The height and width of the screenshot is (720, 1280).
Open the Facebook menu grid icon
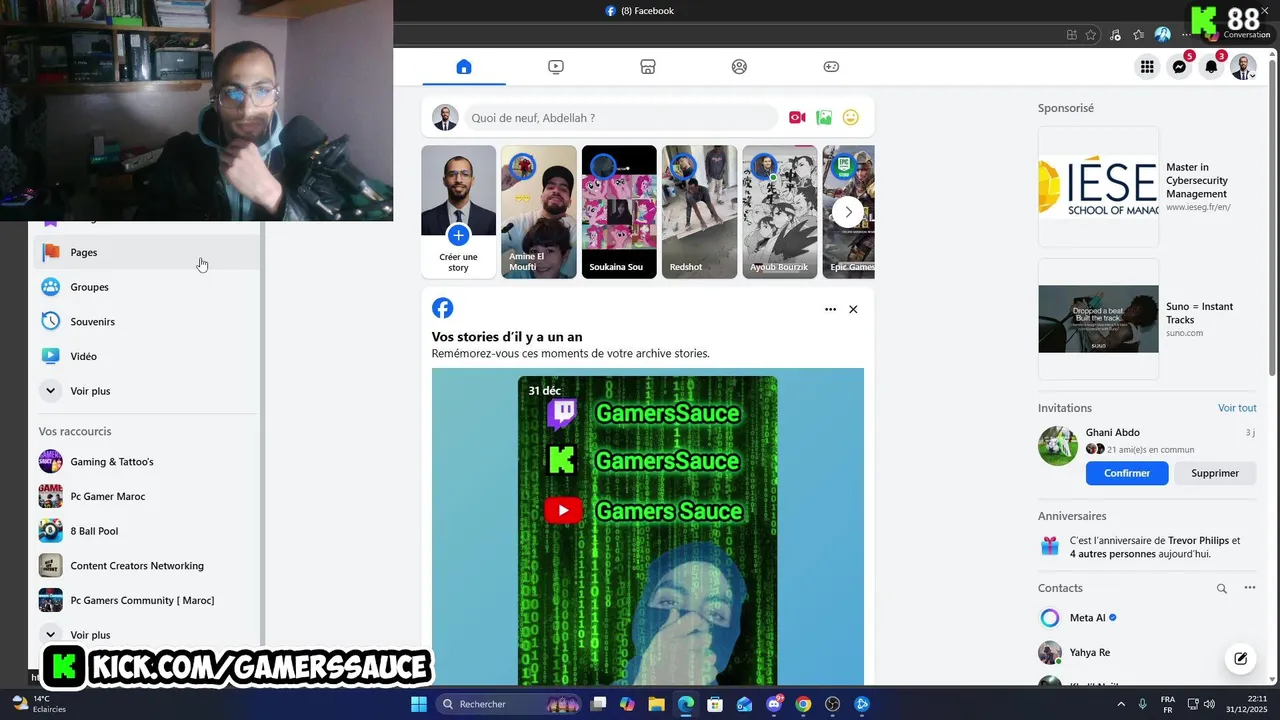tap(1147, 67)
